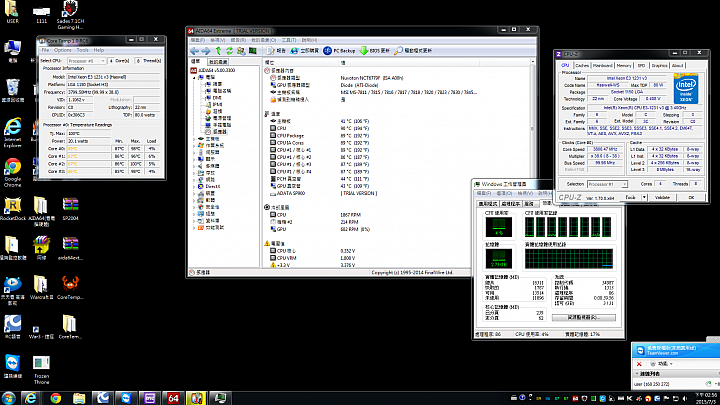The image size is (720, 405).
Task: Click Tools button in CPU-Z
Action: coord(630,197)
